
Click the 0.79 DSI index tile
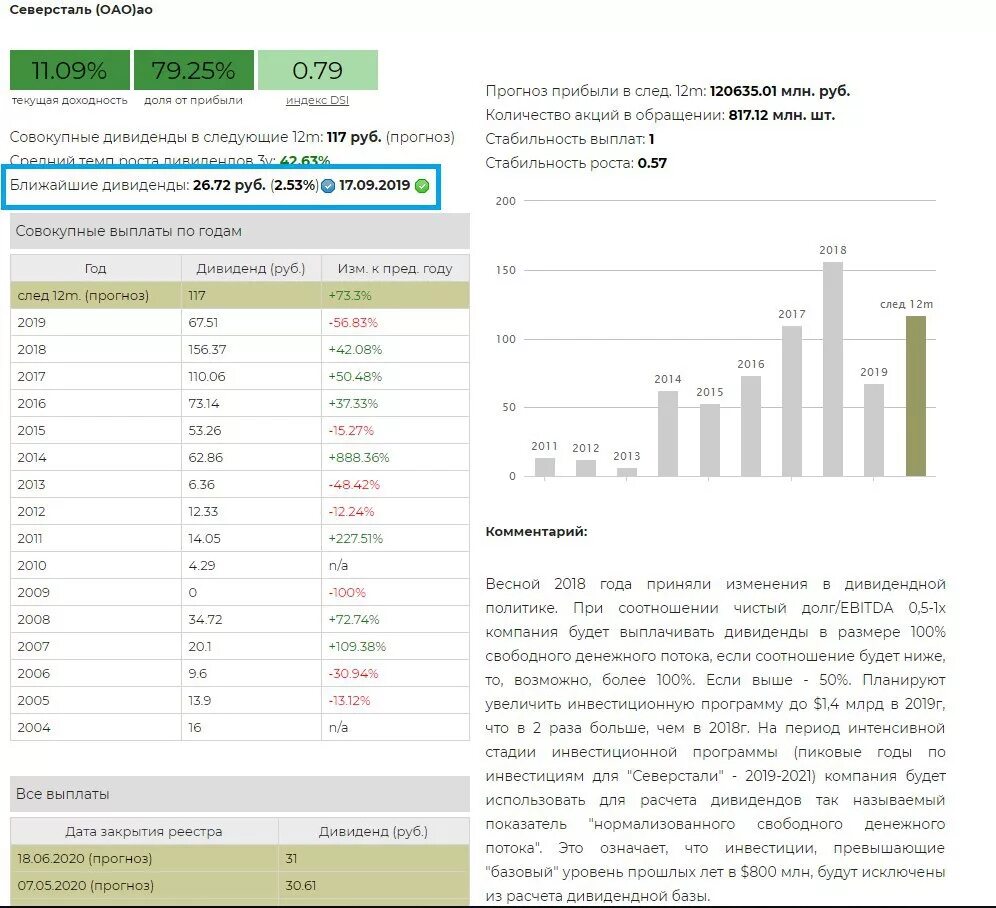coord(318,70)
